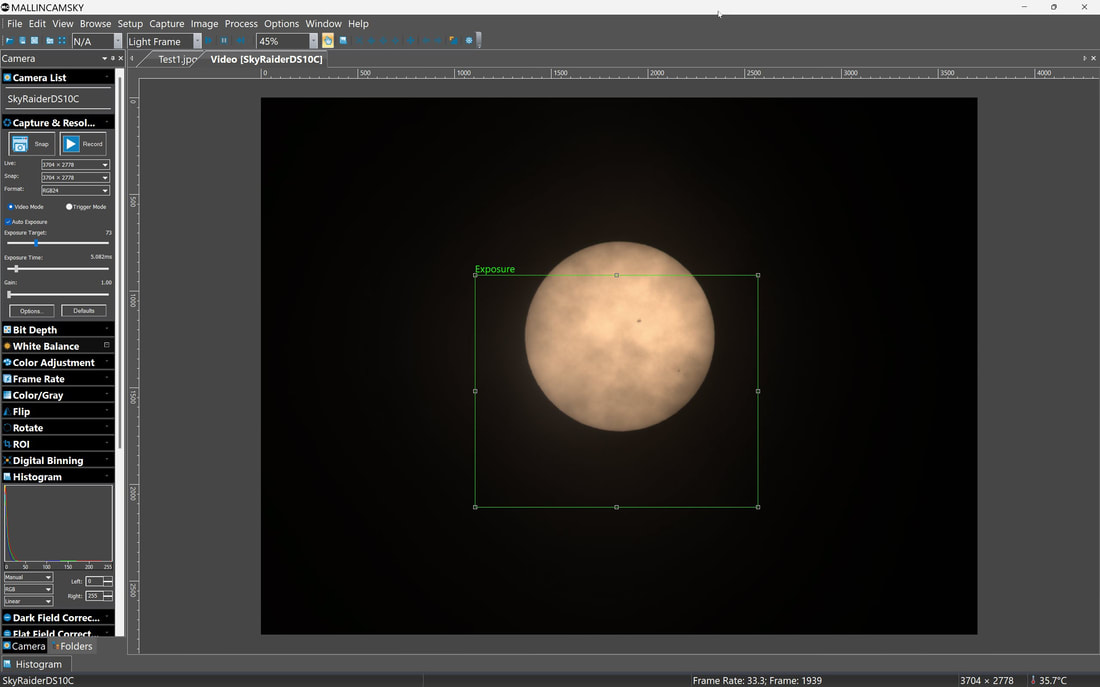Open the Snap resolution dropdown
This screenshot has width=1100, height=687.
[75, 178]
